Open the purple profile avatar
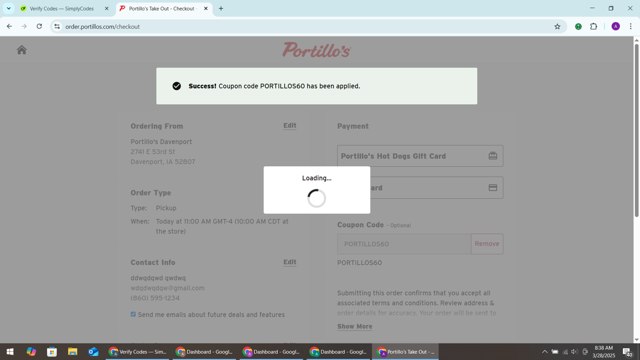Image resolution: width=640 pixels, height=360 pixels. pos(616,27)
